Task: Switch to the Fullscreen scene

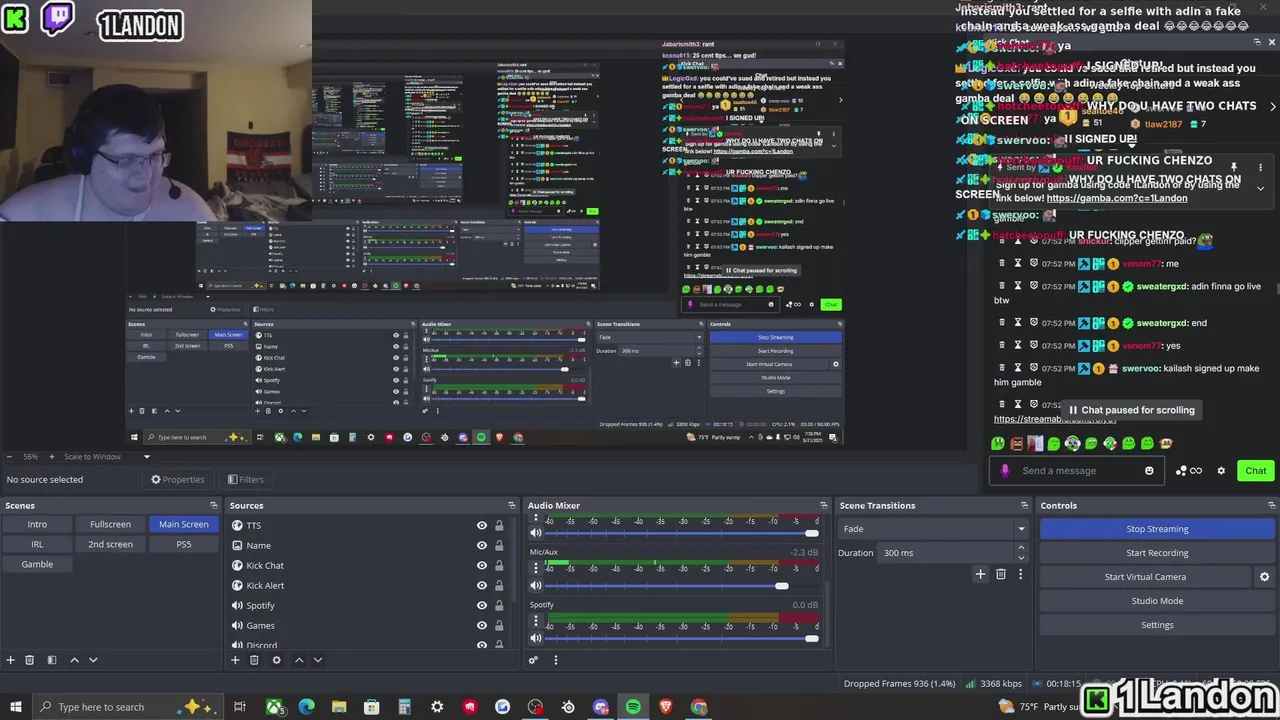Action: [110, 524]
